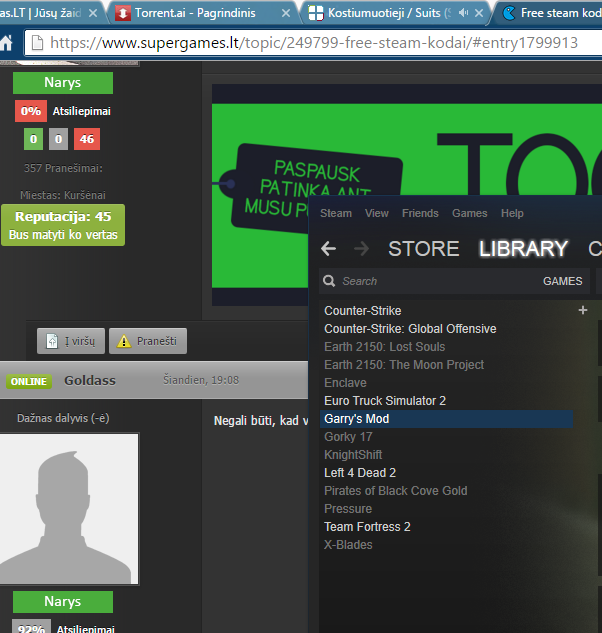Select Gorky 17 in the library

(x=348, y=436)
